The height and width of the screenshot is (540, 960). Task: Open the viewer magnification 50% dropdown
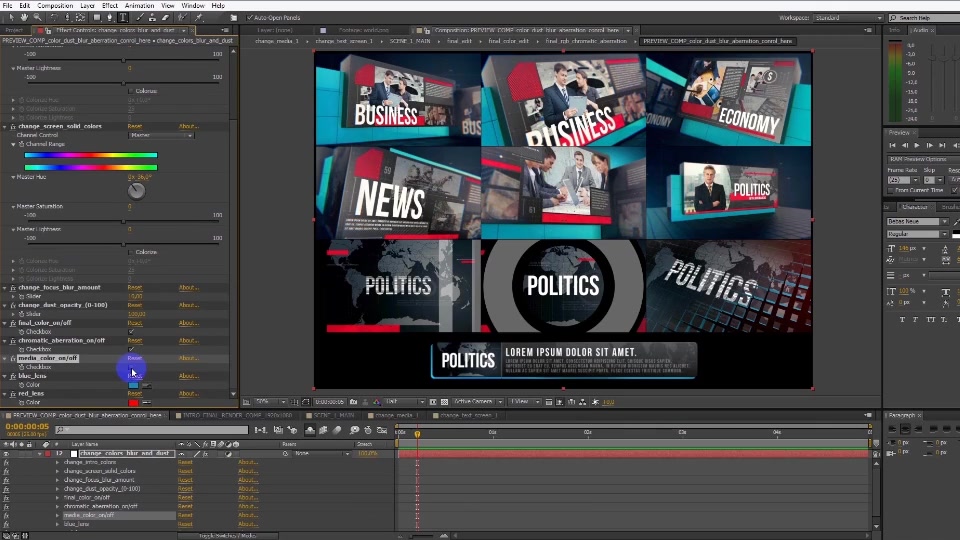(270, 402)
